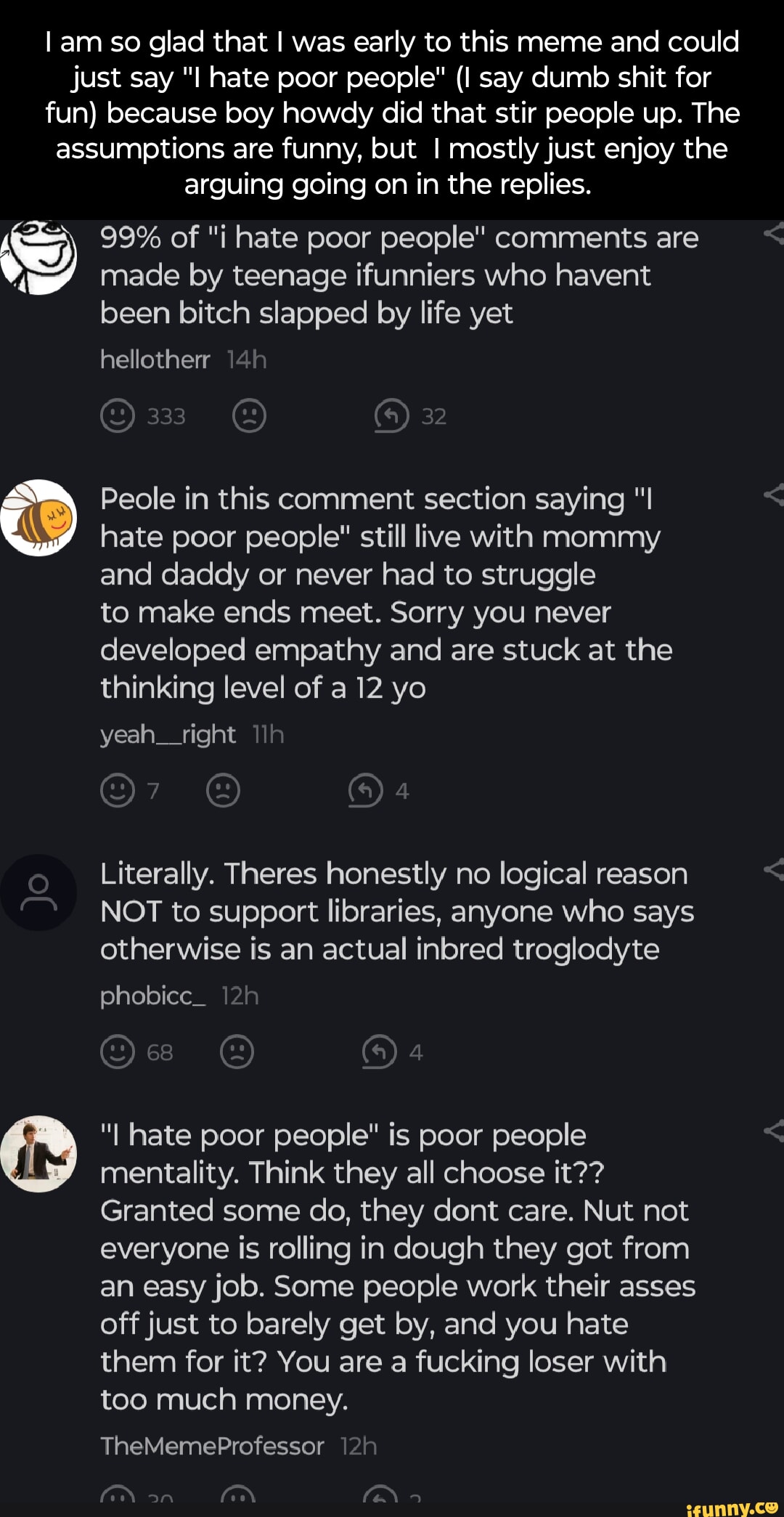The width and height of the screenshot is (784, 1517).
Task: Open the 32 replies on hellotherr's comment
Action: pos(392,416)
